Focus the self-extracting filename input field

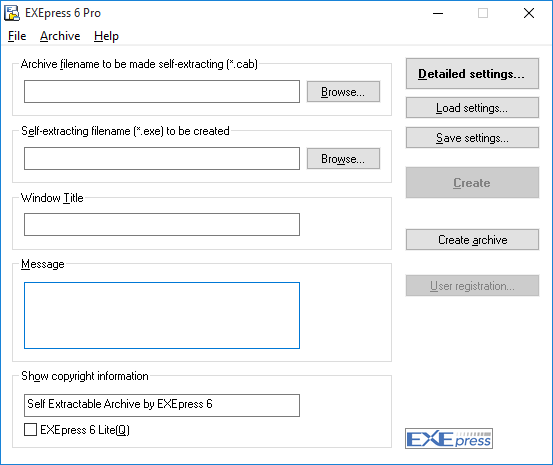click(162, 159)
